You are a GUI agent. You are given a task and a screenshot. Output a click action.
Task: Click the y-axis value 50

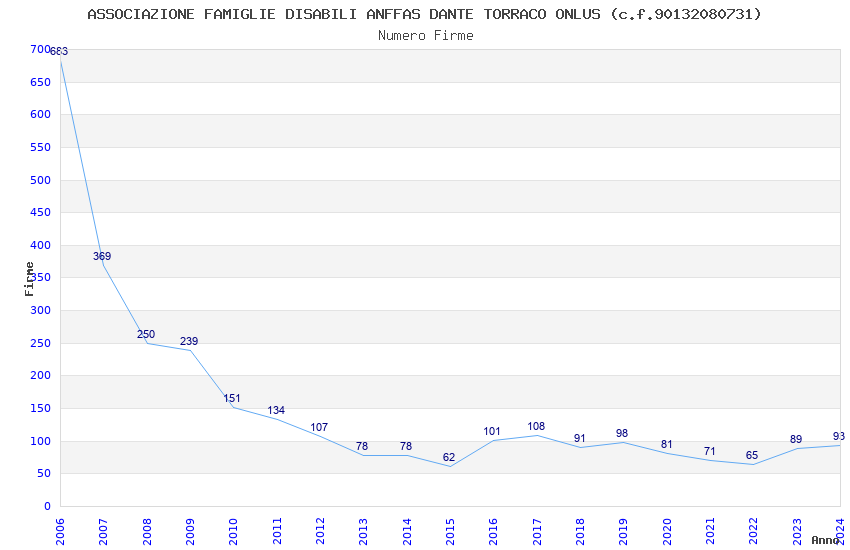pyautogui.click(x=44, y=474)
